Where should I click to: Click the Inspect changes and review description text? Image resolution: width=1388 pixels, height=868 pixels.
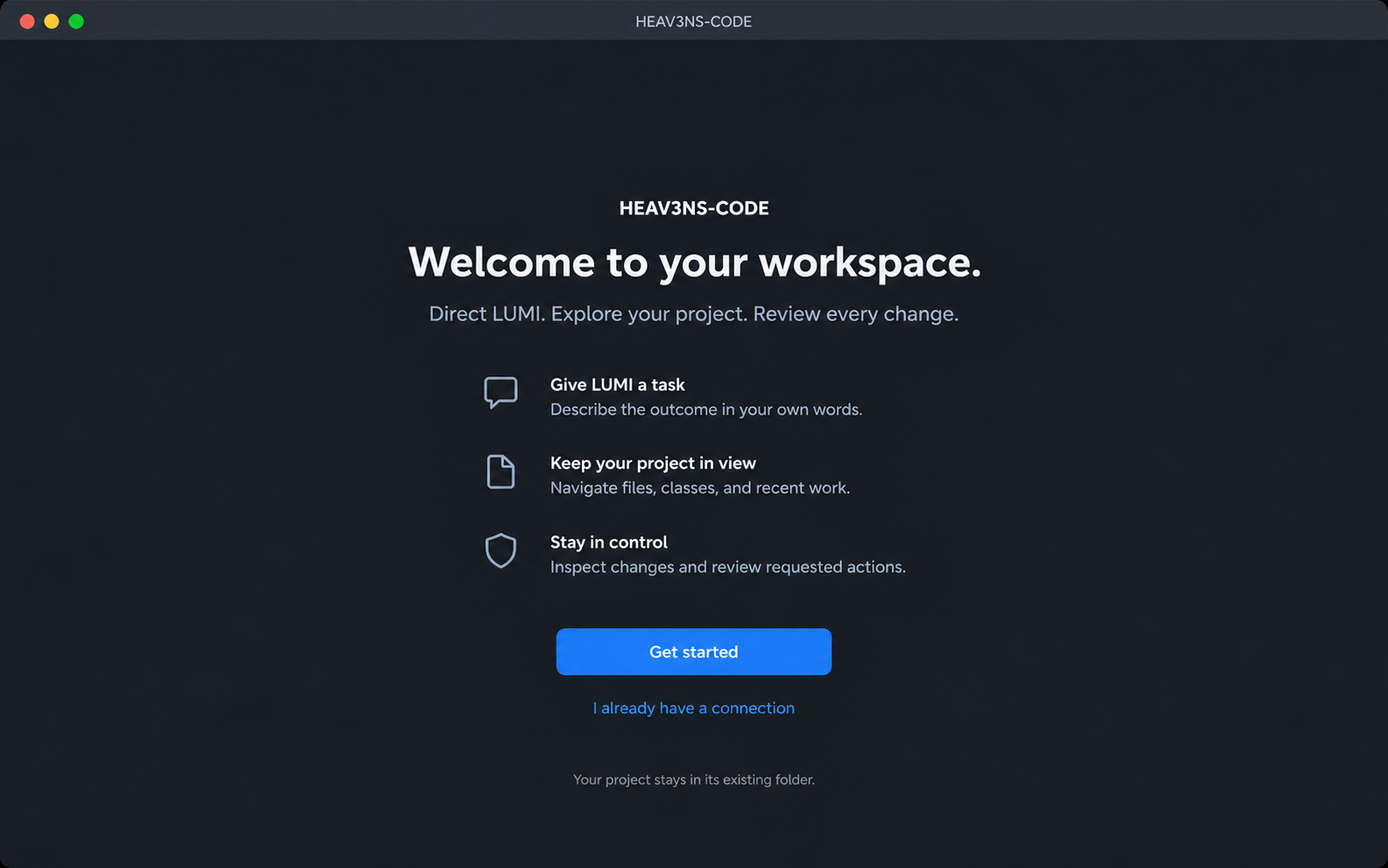[728, 567]
